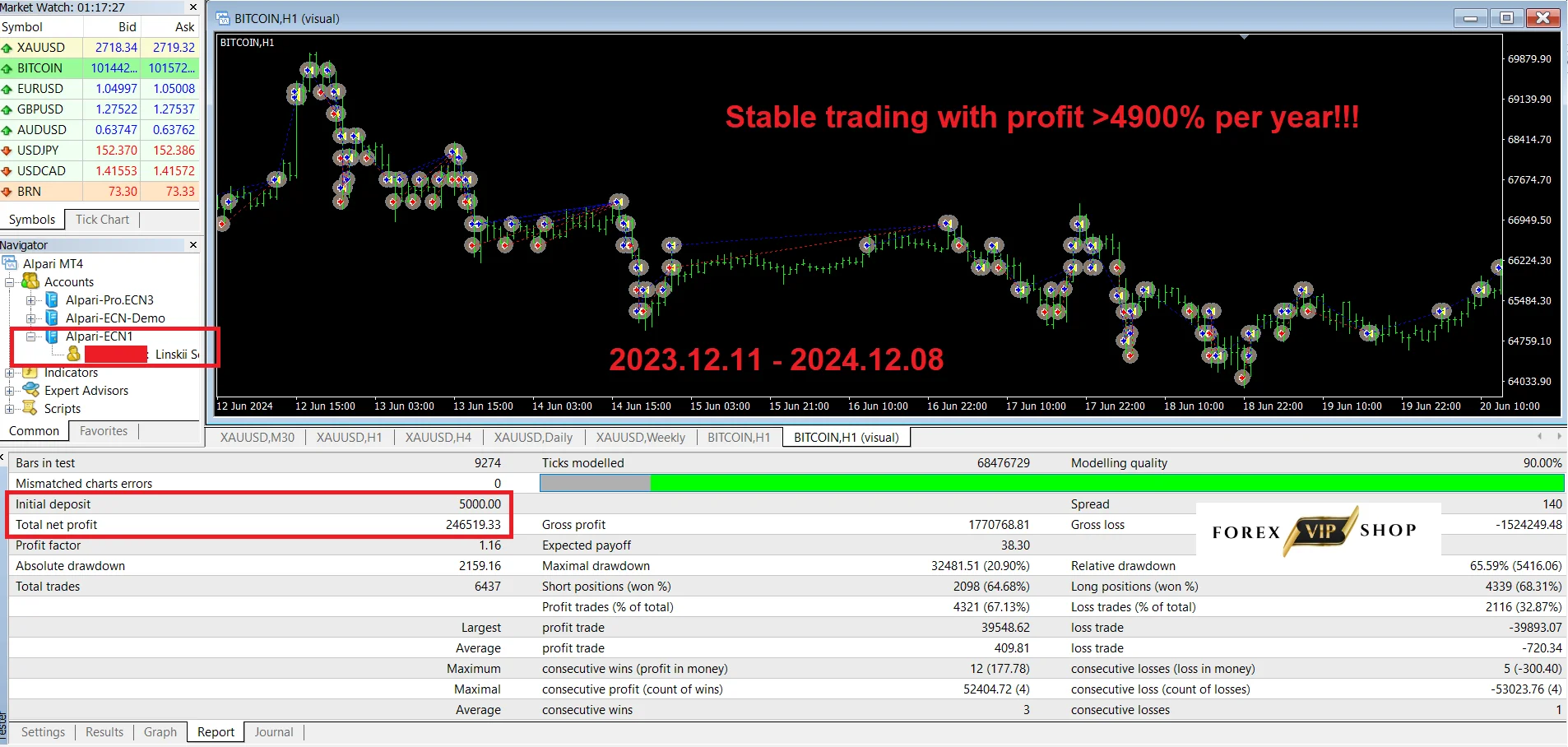Viewport: 1568px width, 747px height.
Task: Click the up-arrow icon beside GBPUSD
Action: [7, 109]
